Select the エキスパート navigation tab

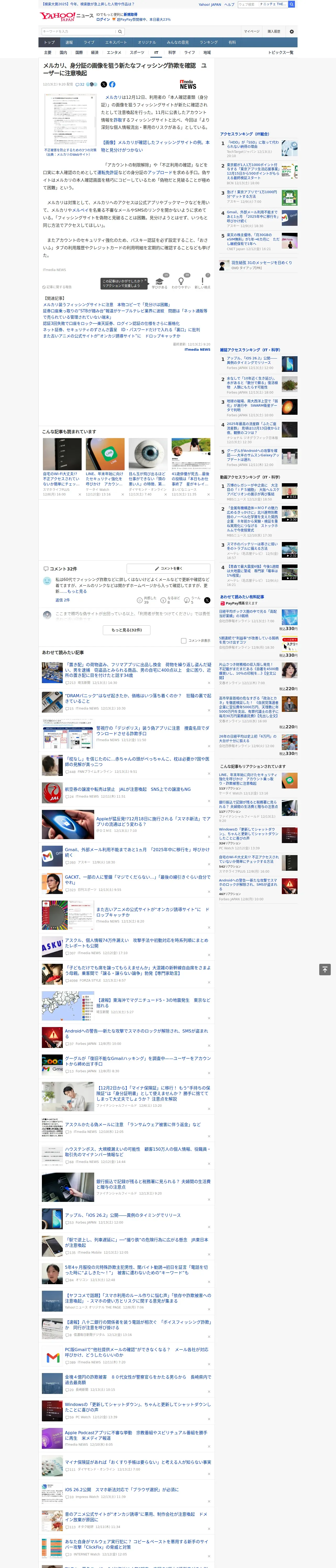click(x=116, y=42)
